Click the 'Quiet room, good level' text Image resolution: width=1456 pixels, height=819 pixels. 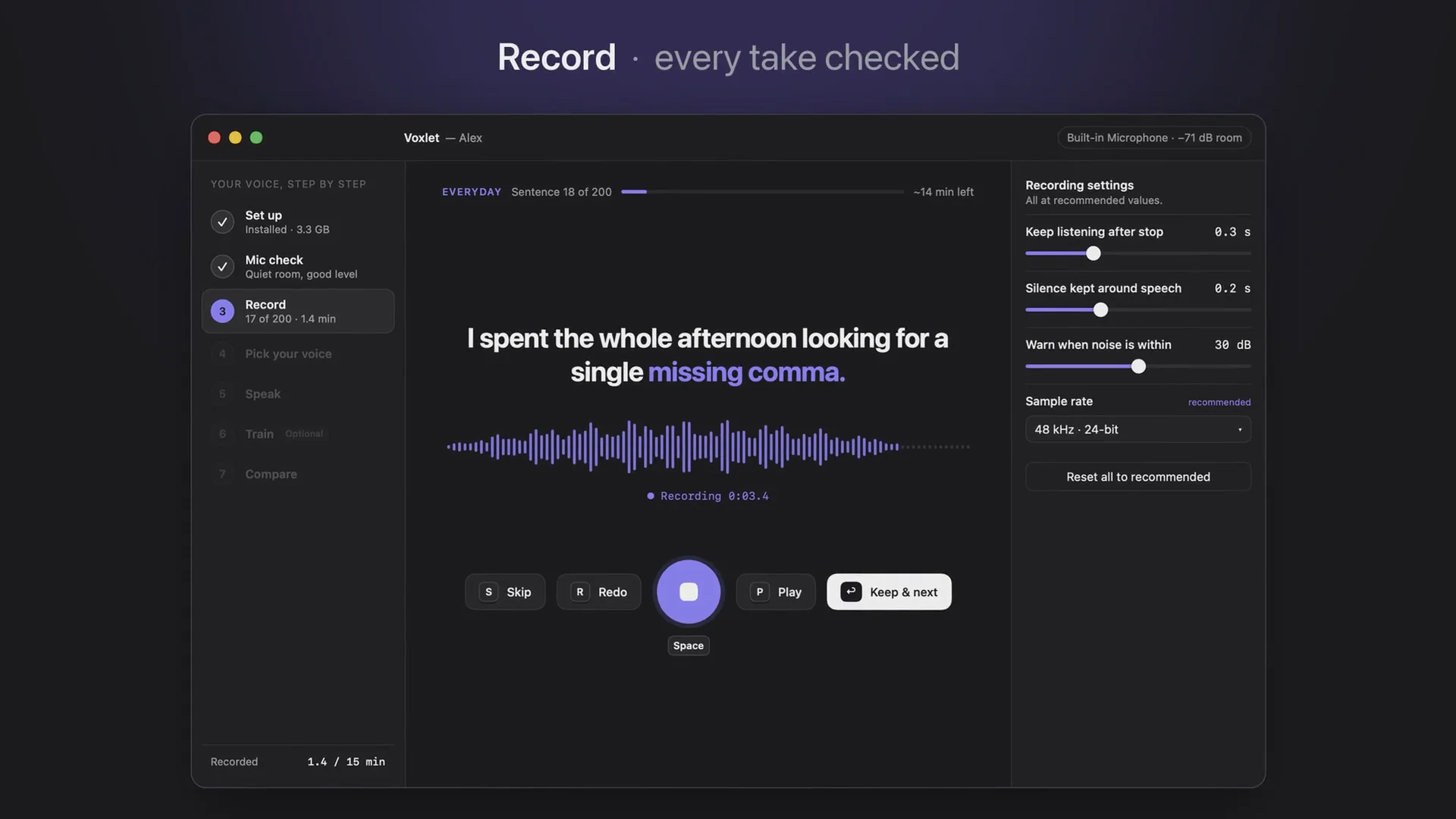[x=301, y=275]
